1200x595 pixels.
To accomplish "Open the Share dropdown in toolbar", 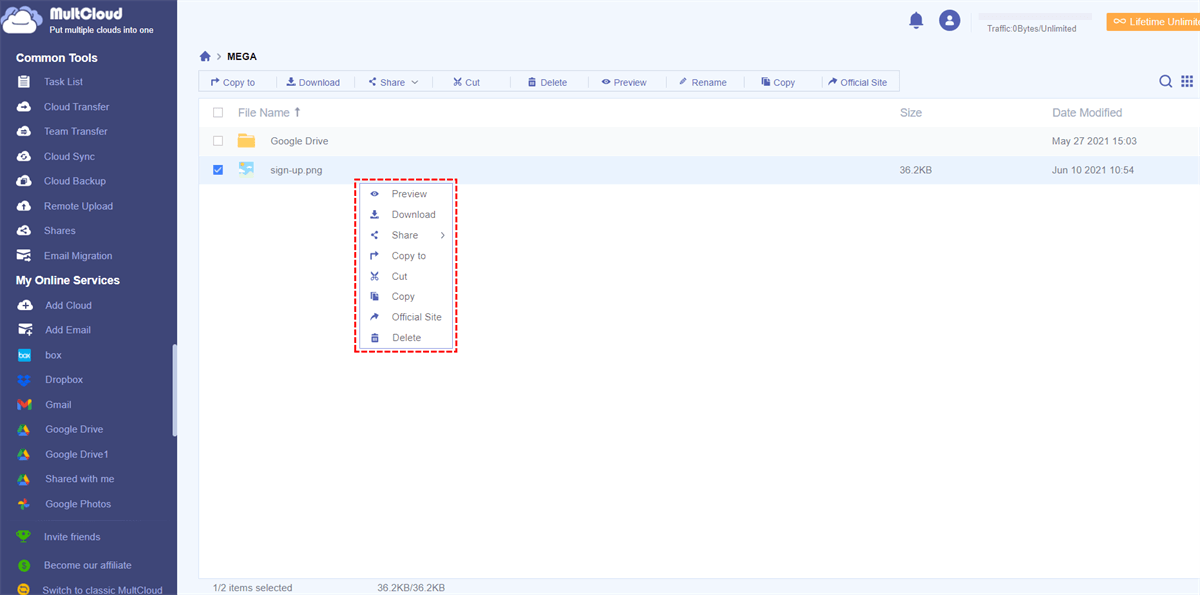I will [x=393, y=82].
